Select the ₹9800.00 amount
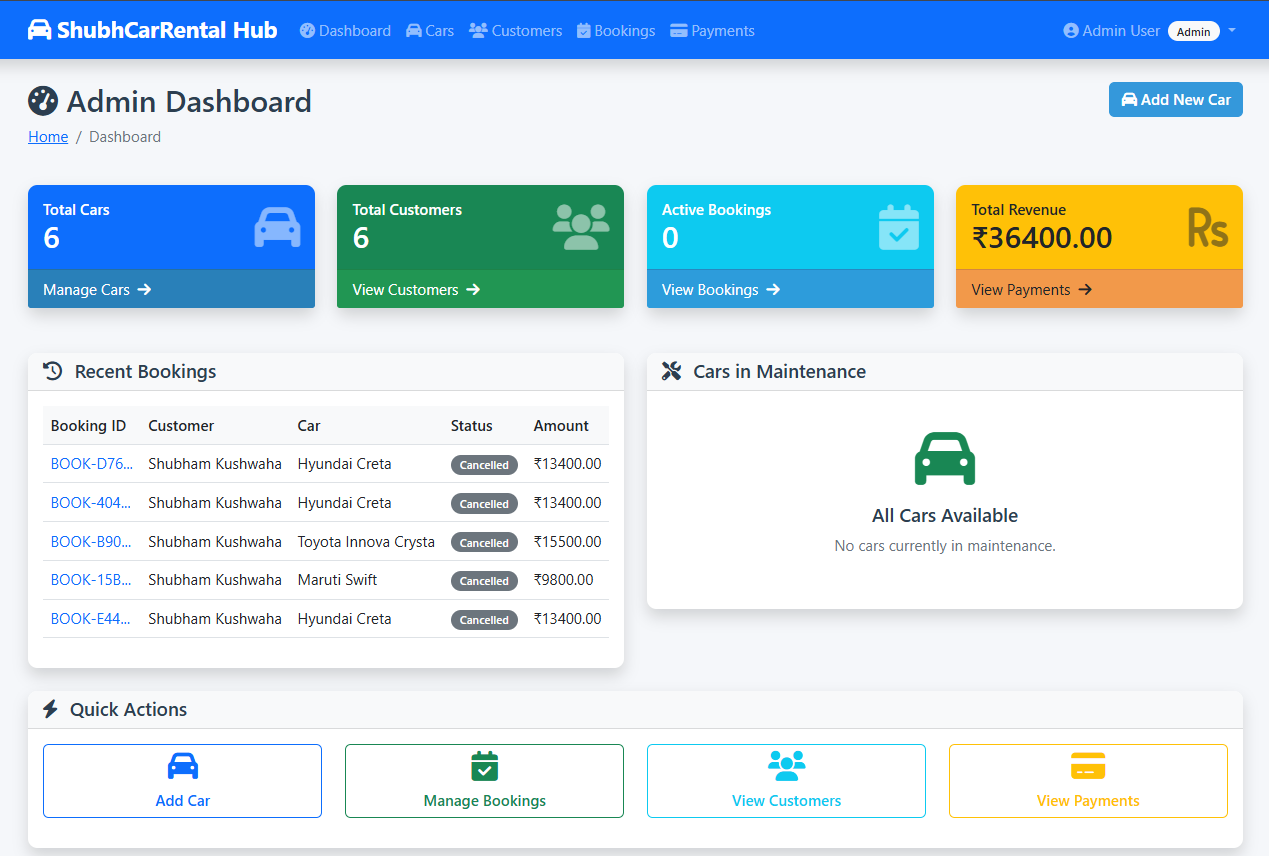 tap(564, 580)
